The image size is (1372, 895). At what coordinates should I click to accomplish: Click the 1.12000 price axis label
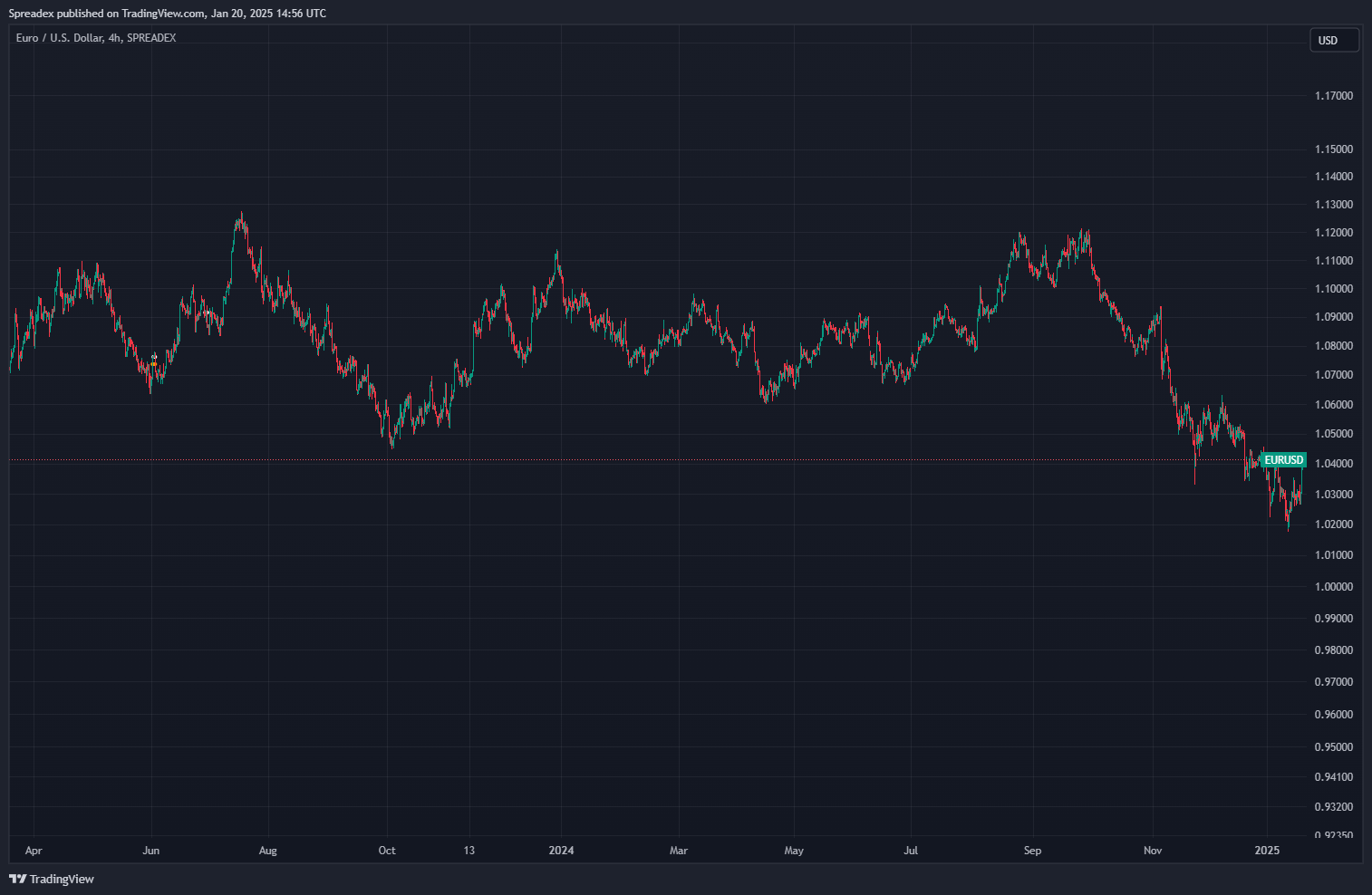click(x=1334, y=233)
